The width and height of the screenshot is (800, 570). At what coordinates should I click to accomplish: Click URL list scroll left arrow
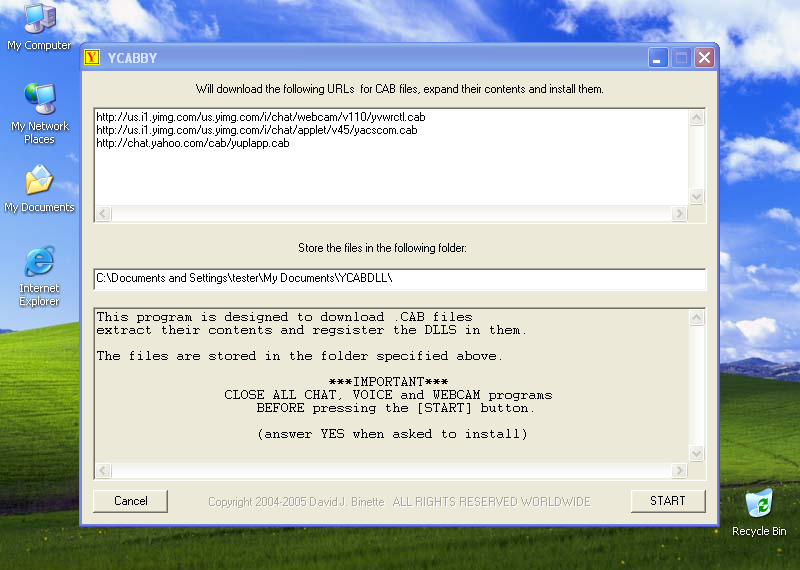(x=104, y=213)
